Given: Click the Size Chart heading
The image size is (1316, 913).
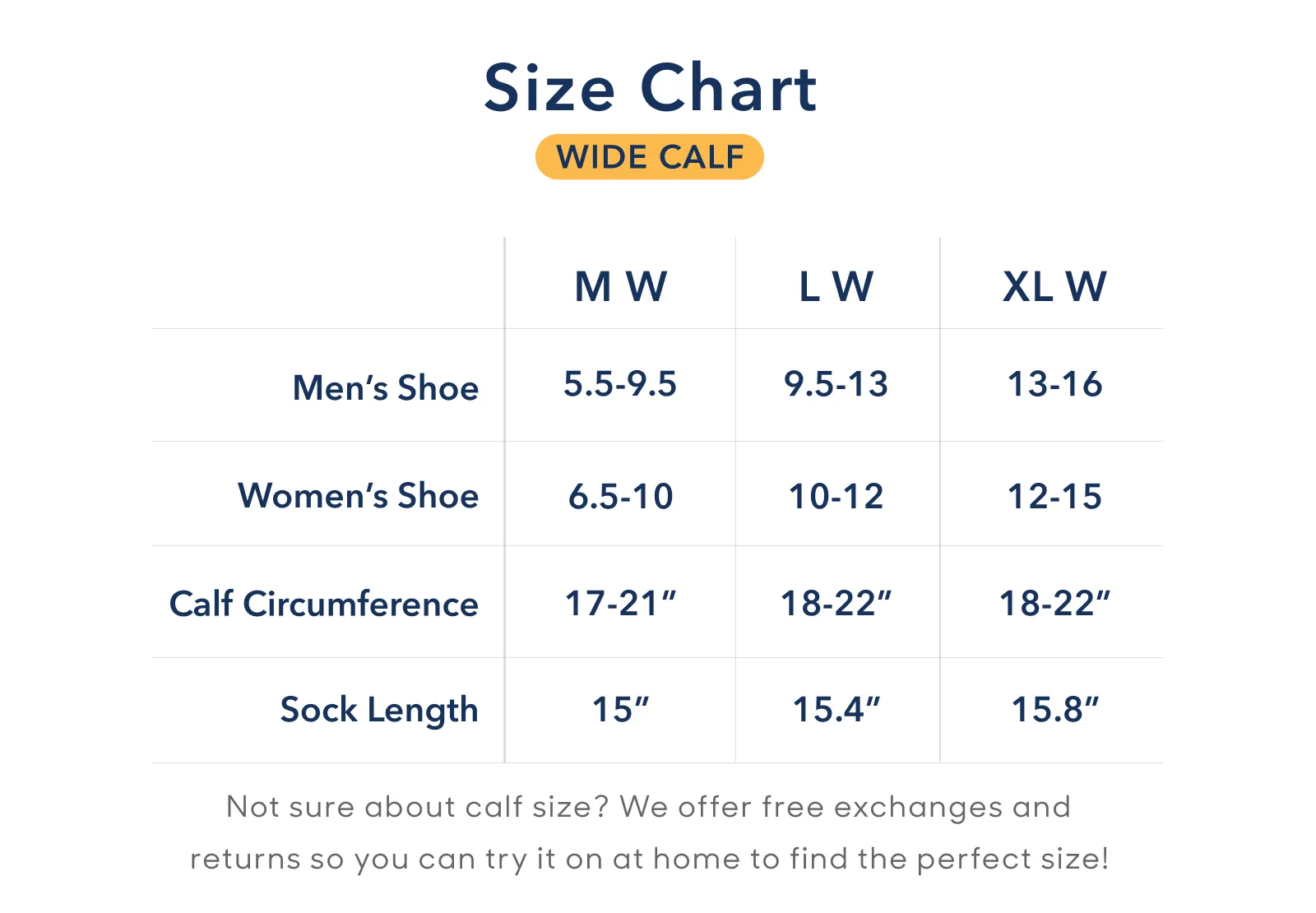Looking at the screenshot, I should 650,88.
